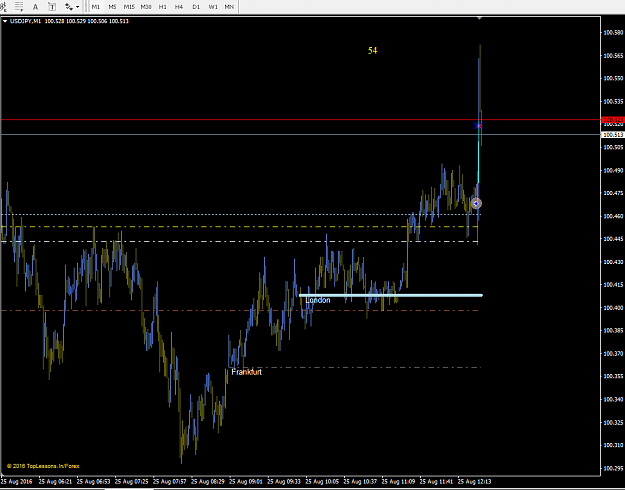Switch chart to D1 daily timeframe
The height and width of the screenshot is (490, 625).
pyautogui.click(x=196, y=7)
